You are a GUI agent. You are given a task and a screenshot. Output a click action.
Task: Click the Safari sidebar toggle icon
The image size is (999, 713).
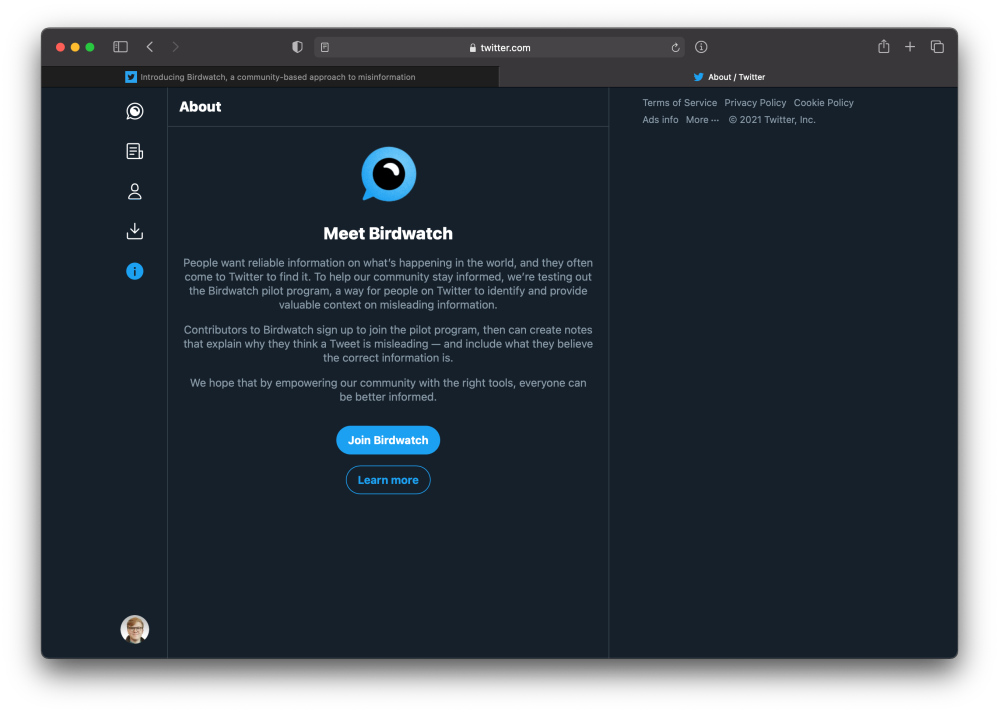pyautogui.click(x=120, y=47)
